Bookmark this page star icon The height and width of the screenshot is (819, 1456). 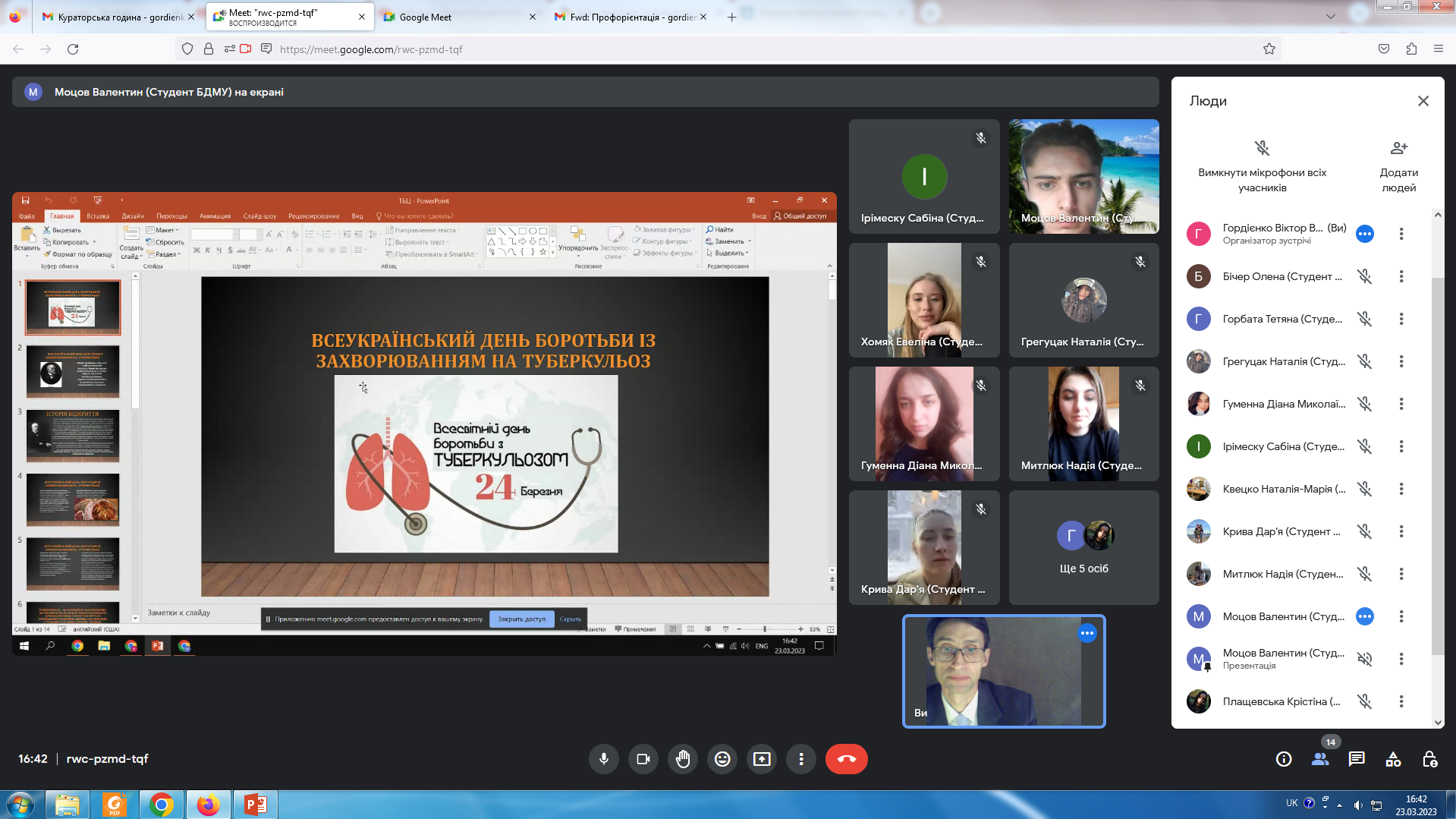[x=1269, y=49]
